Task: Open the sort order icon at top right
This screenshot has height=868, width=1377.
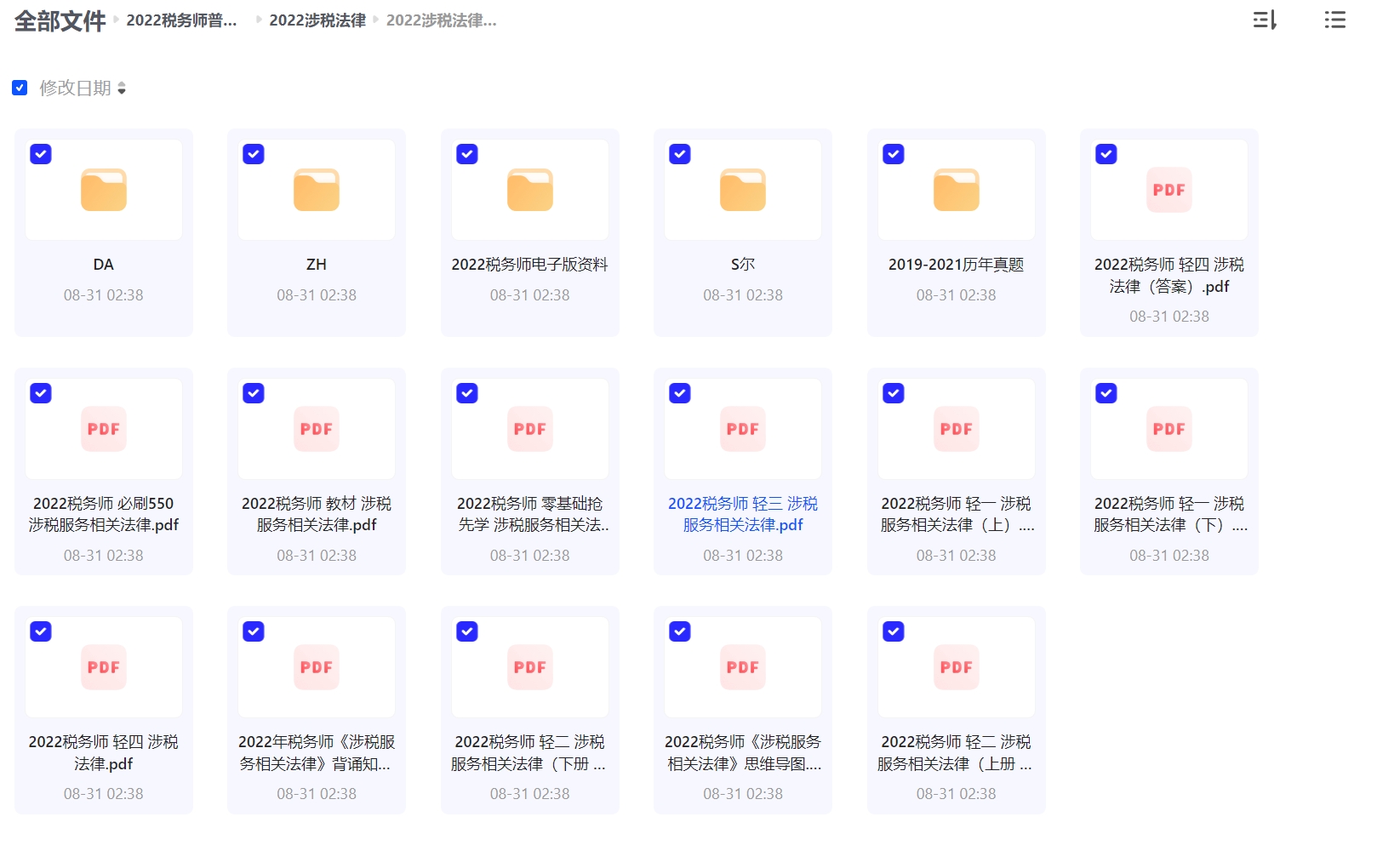Action: (1265, 20)
